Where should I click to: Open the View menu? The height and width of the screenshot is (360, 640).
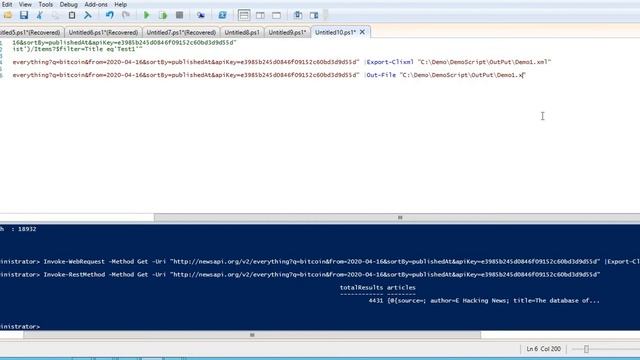click(x=25, y=4)
